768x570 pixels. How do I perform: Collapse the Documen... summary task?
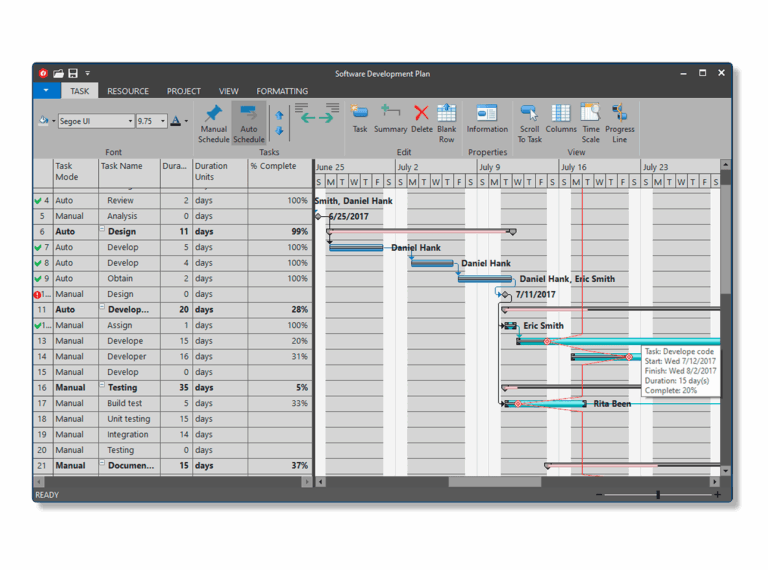102,463
